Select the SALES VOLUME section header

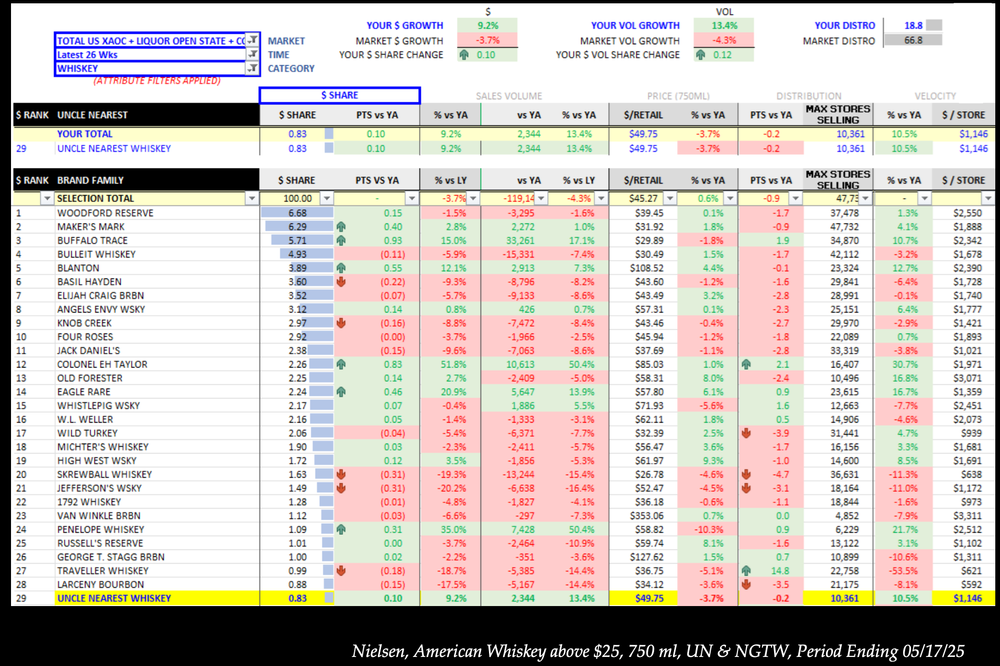coord(509,96)
